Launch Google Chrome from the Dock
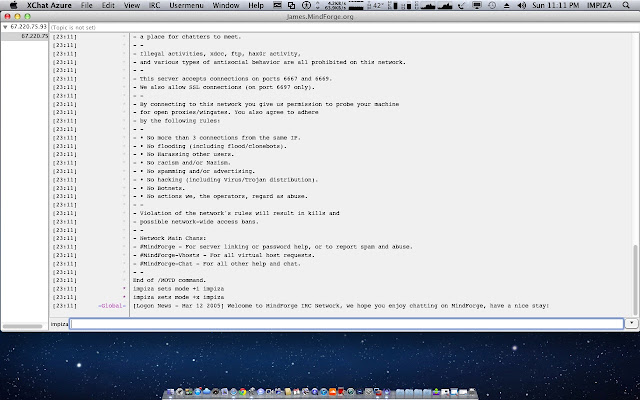The width and height of the screenshot is (640, 400). (x=242, y=392)
